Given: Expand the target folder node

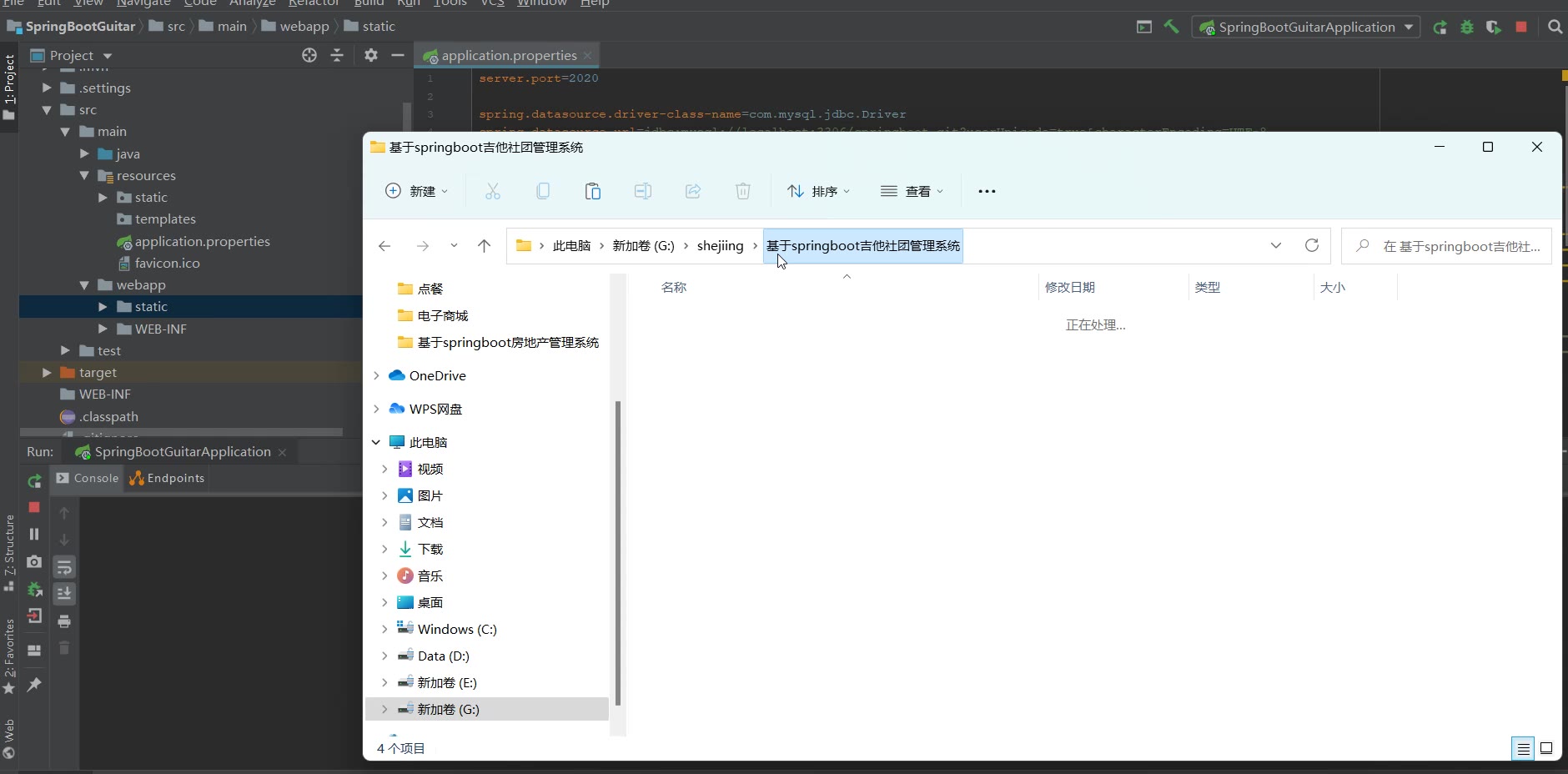Looking at the screenshot, I should point(47,372).
